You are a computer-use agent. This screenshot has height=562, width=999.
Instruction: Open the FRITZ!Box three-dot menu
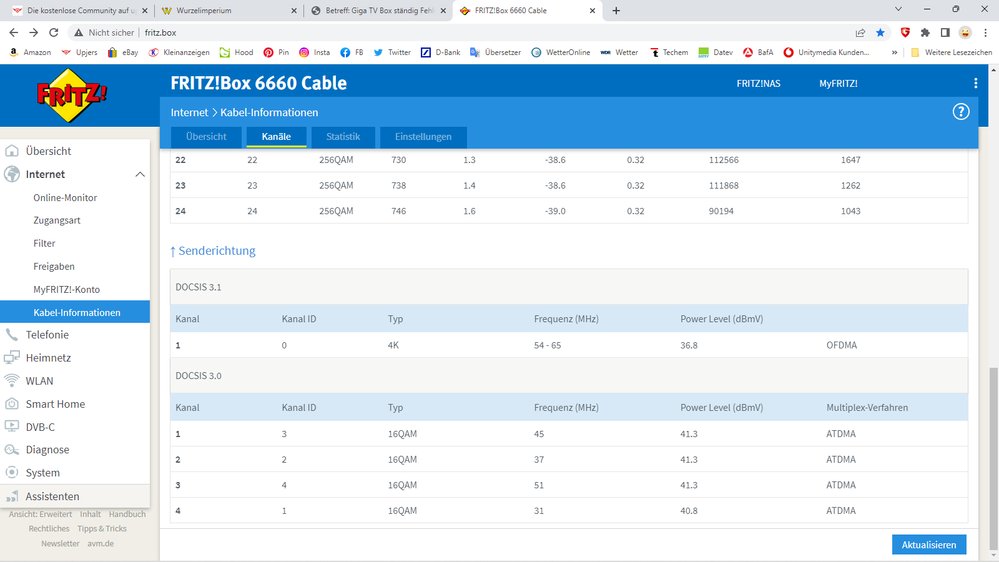click(975, 84)
